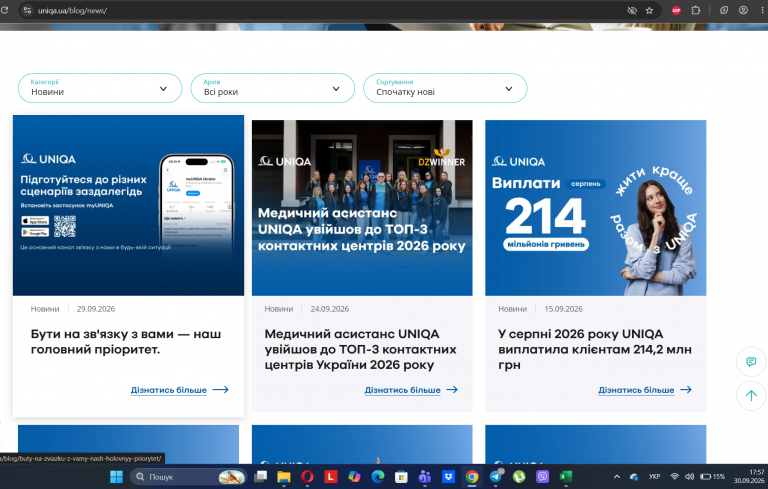Click the chevron in the Сортування selector
768x489 pixels.
point(509,89)
